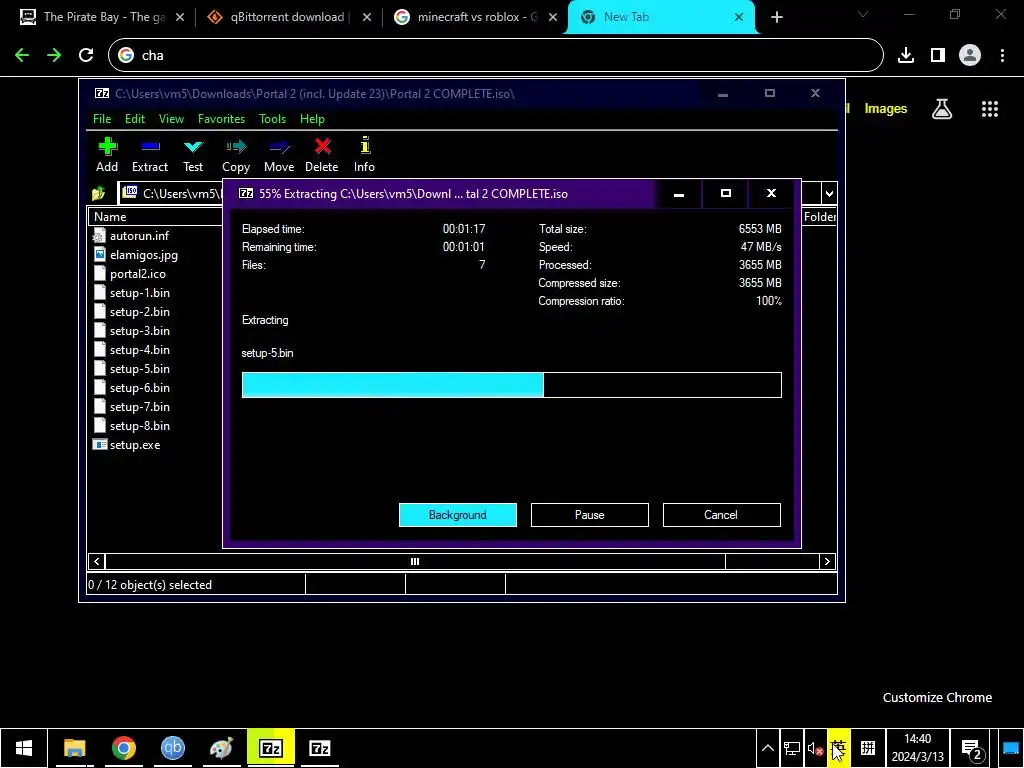Open Chrome tab search chevron
Image resolution: width=1024 pixels, height=768 pixels.
point(863,14)
